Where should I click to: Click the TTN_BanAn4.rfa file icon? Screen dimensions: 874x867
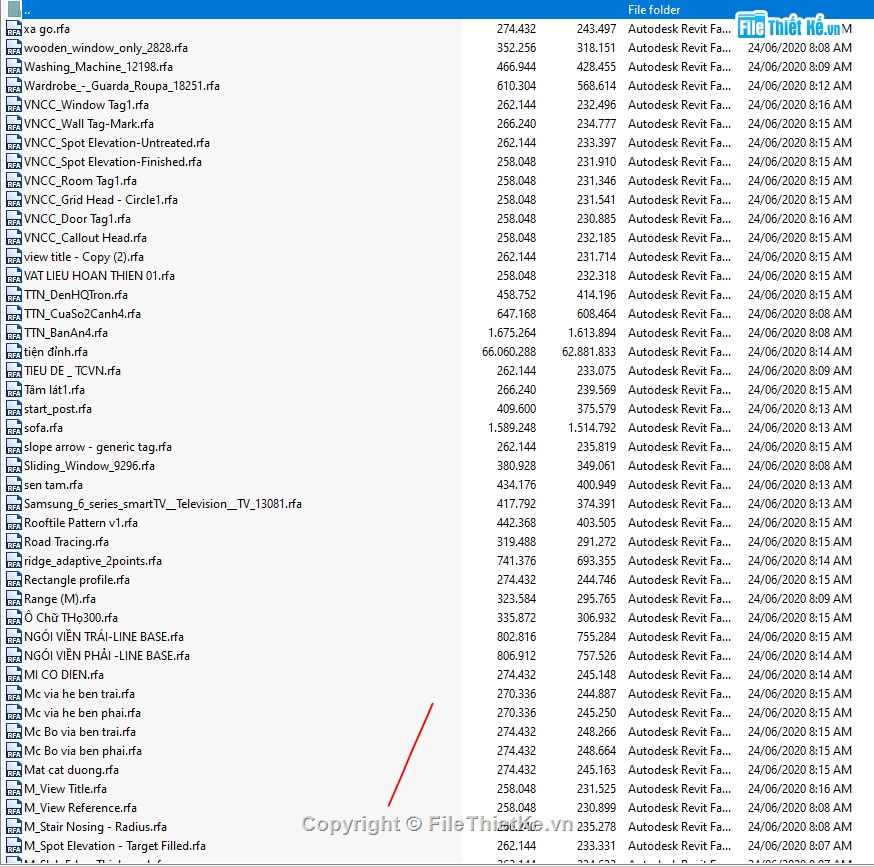[x=13, y=333]
